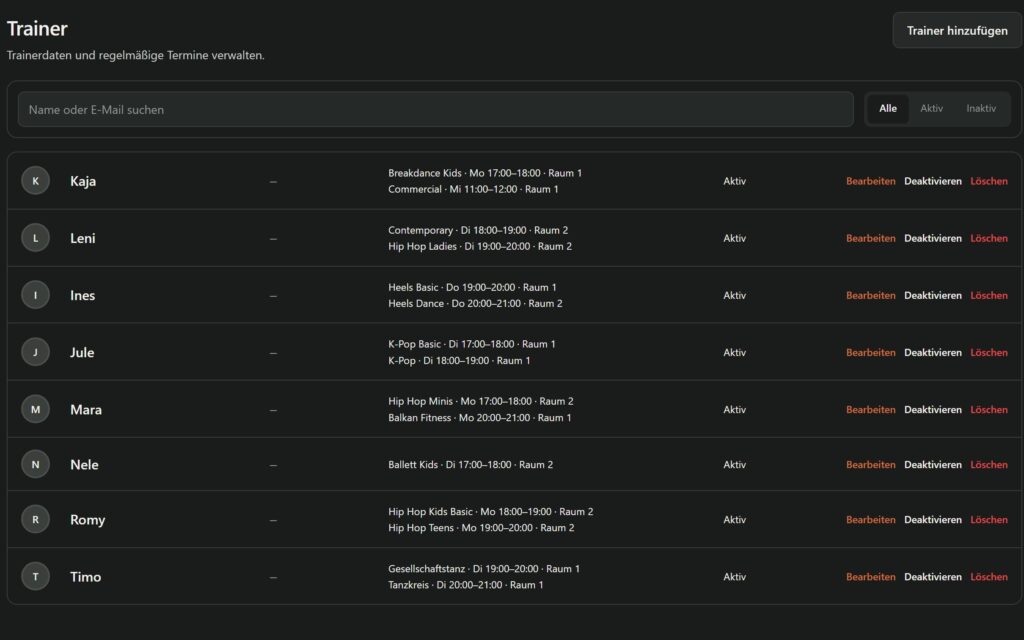Delete trainer Nele

coord(989,464)
